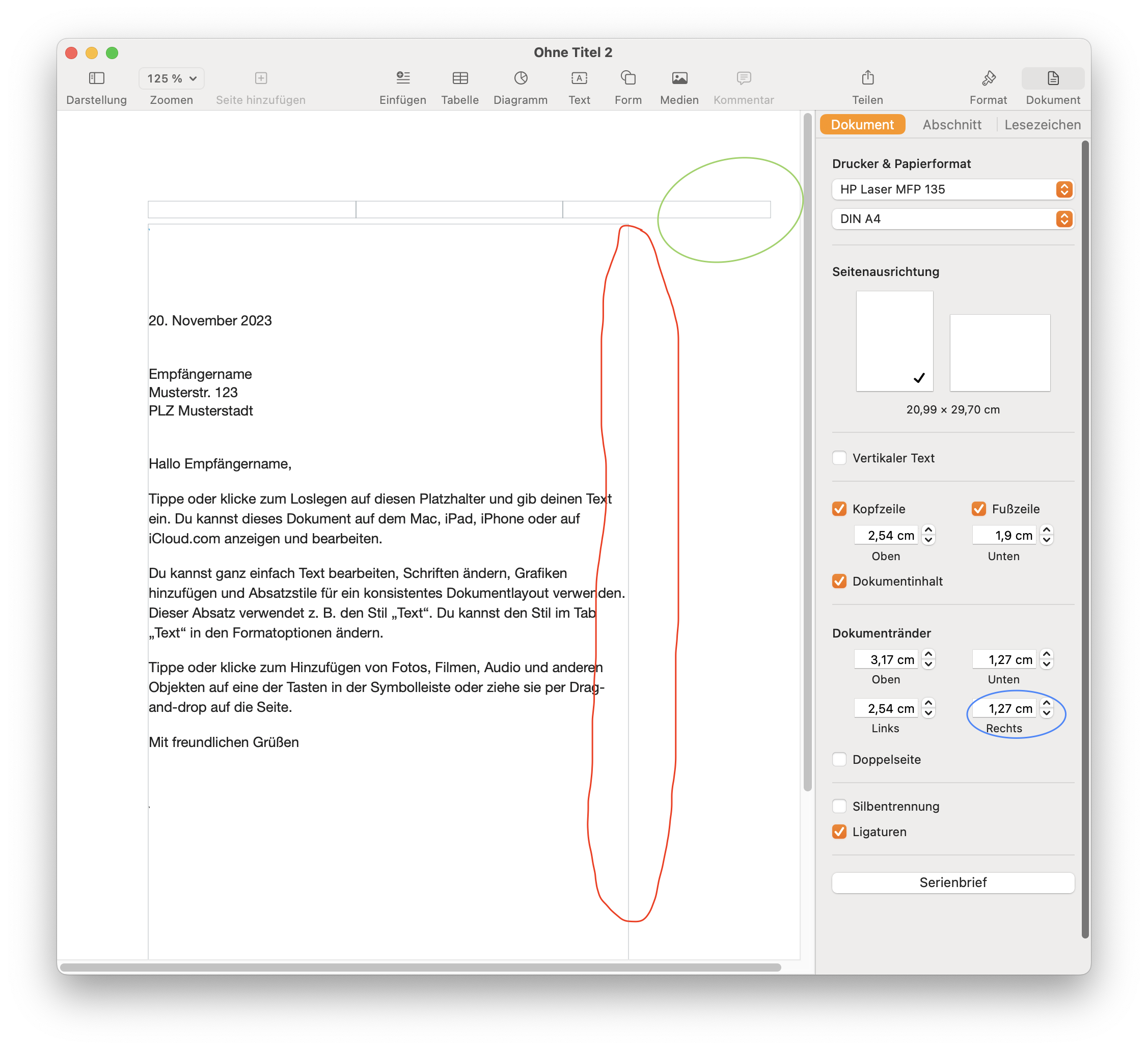This screenshot has height=1050, width=1148.
Task: Toggle the Doppelseite checkbox
Action: (839, 759)
